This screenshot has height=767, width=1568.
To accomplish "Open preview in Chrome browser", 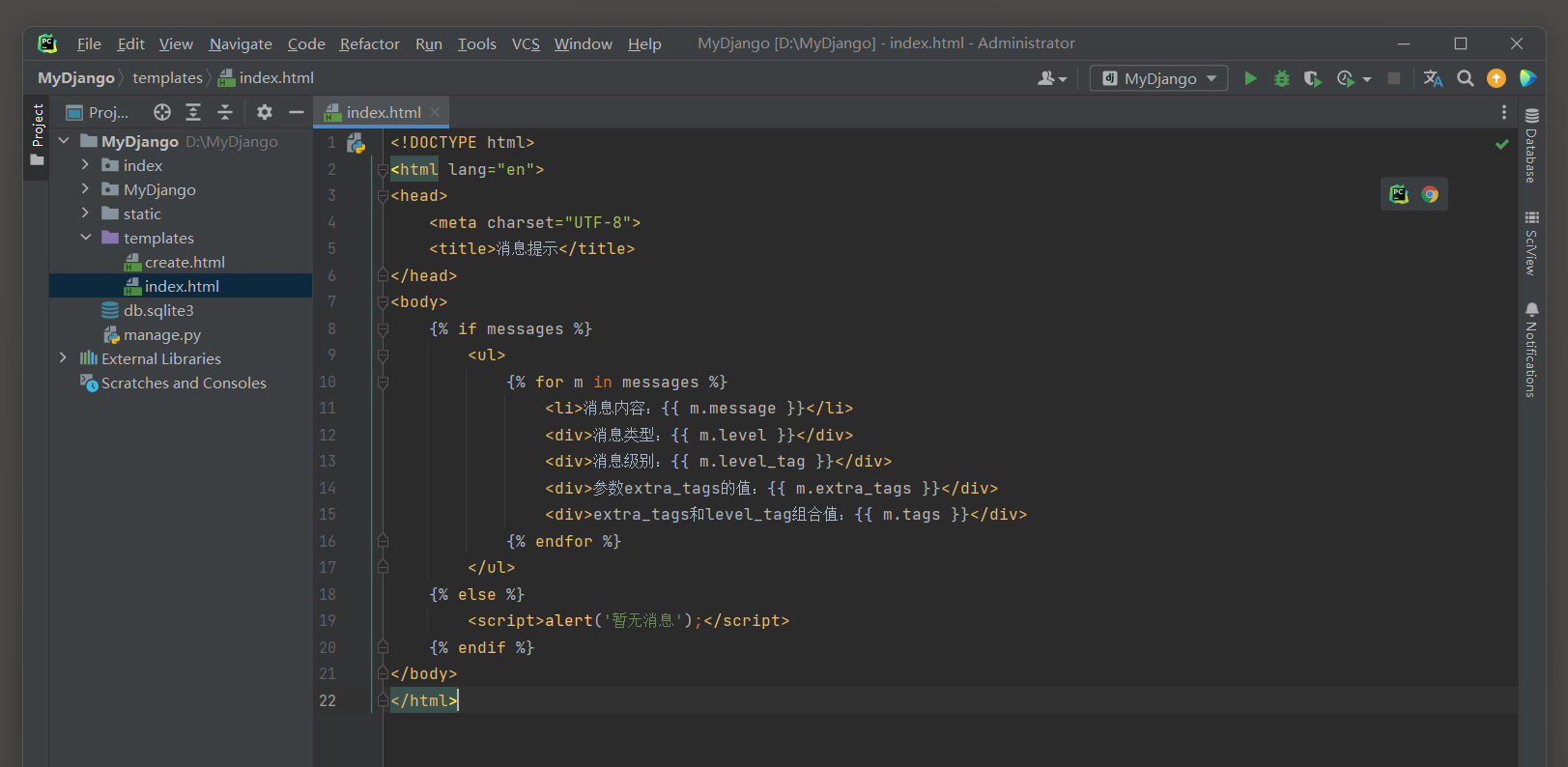I will 1430,194.
